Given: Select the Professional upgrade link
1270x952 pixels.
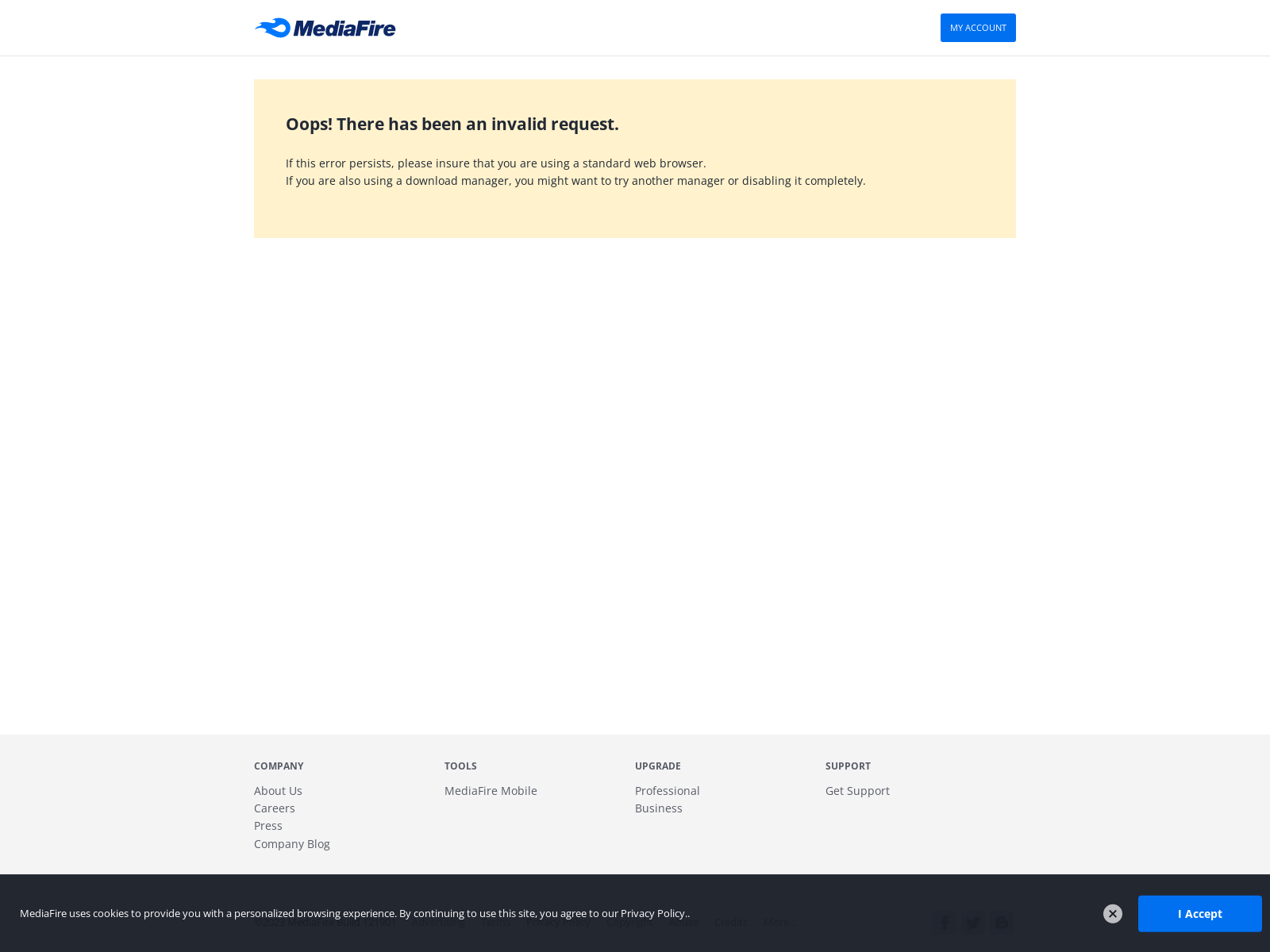Looking at the screenshot, I should [668, 791].
